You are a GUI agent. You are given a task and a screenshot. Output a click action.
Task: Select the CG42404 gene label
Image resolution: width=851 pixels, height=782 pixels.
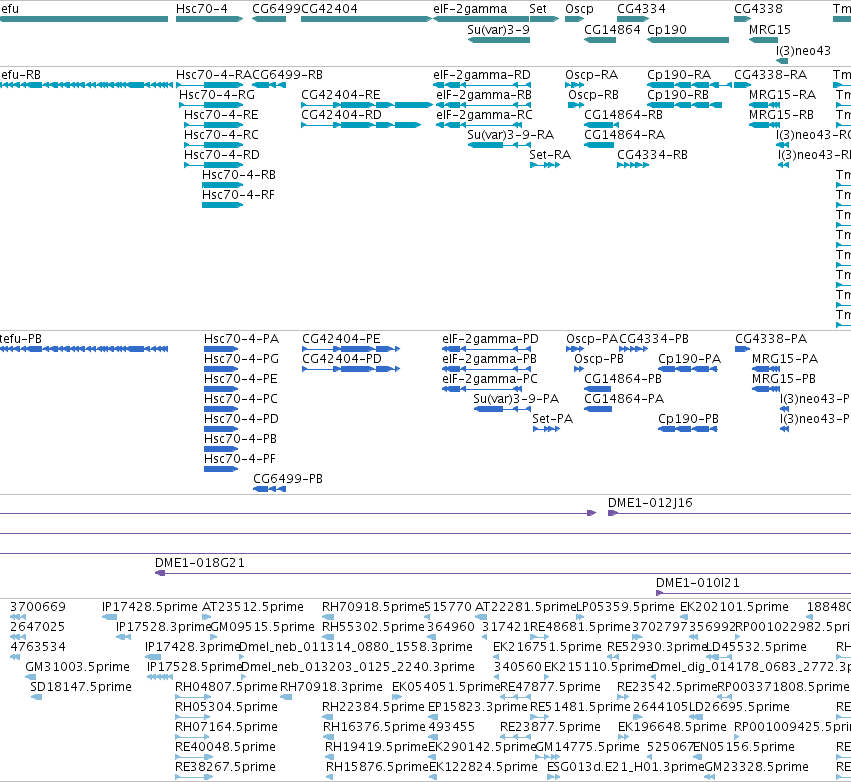coord(329,9)
